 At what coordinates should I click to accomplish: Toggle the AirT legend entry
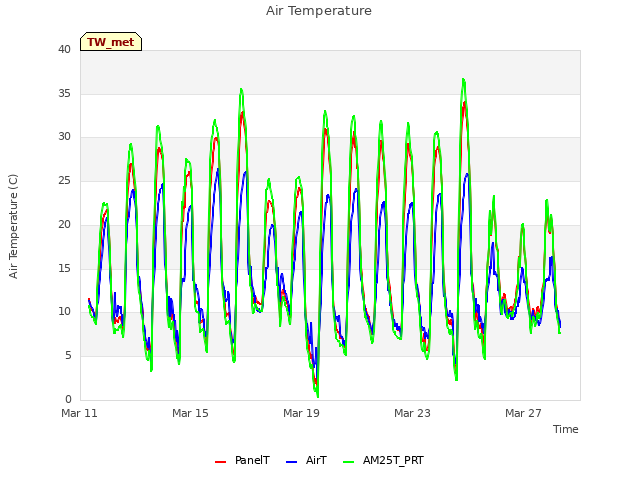[x=306, y=461]
